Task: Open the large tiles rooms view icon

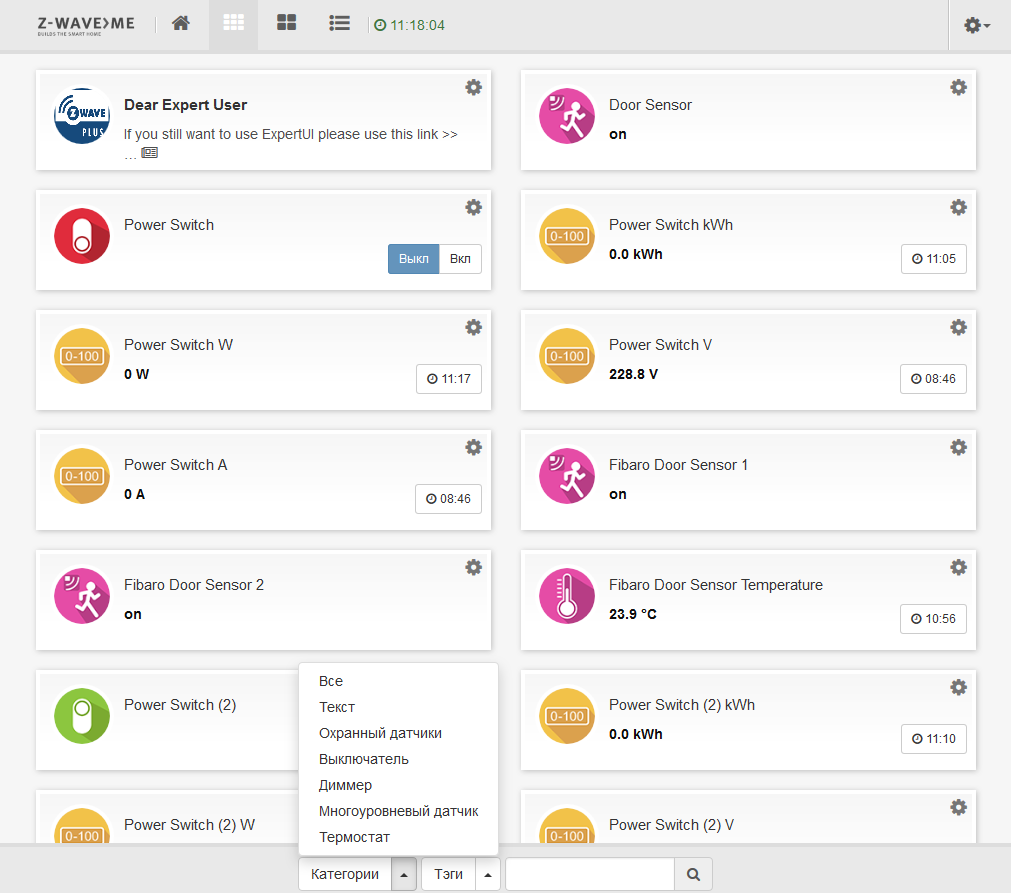Action: tap(286, 23)
